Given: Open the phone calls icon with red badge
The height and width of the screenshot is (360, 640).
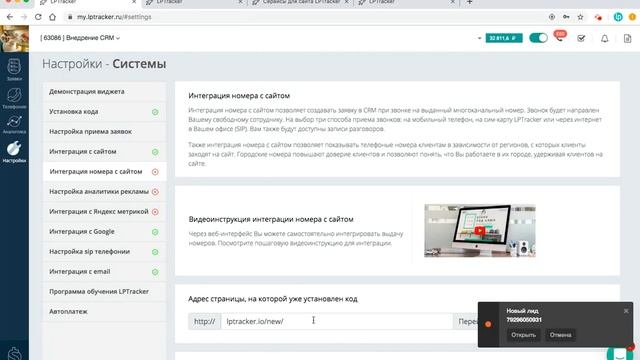Looking at the screenshot, I should (x=560, y=37).
